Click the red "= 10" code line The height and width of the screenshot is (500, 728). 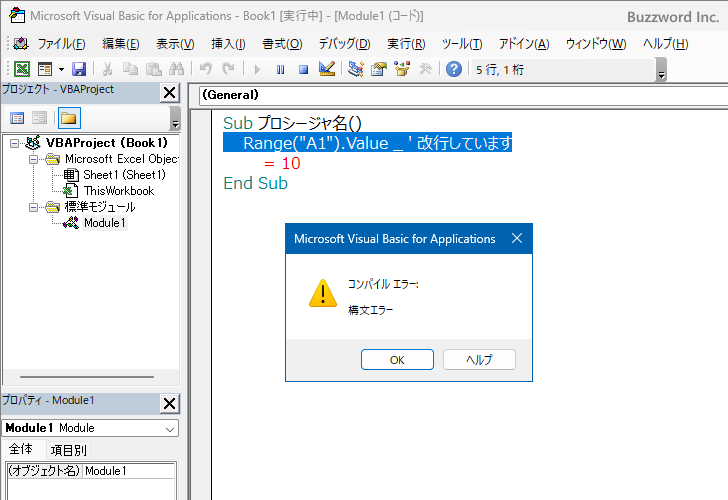click(282, 163)
